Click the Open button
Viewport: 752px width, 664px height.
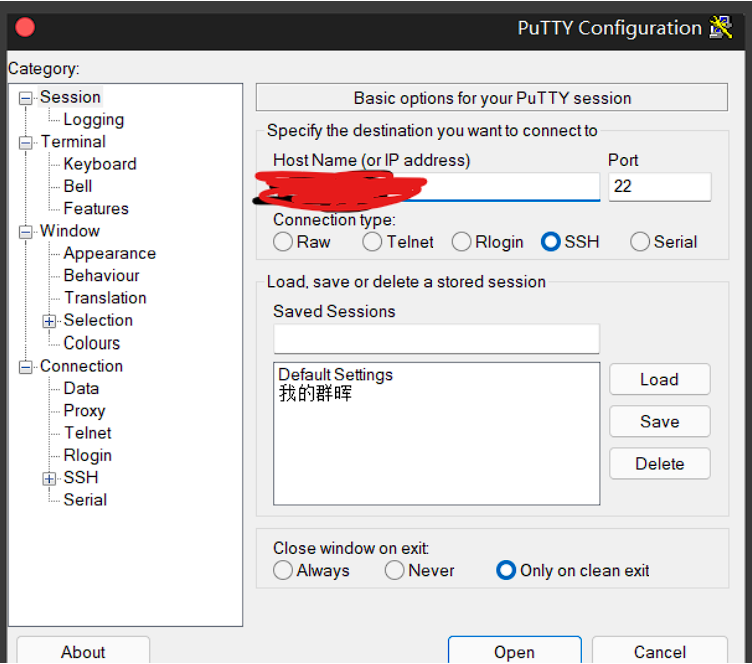click(515, 651)
